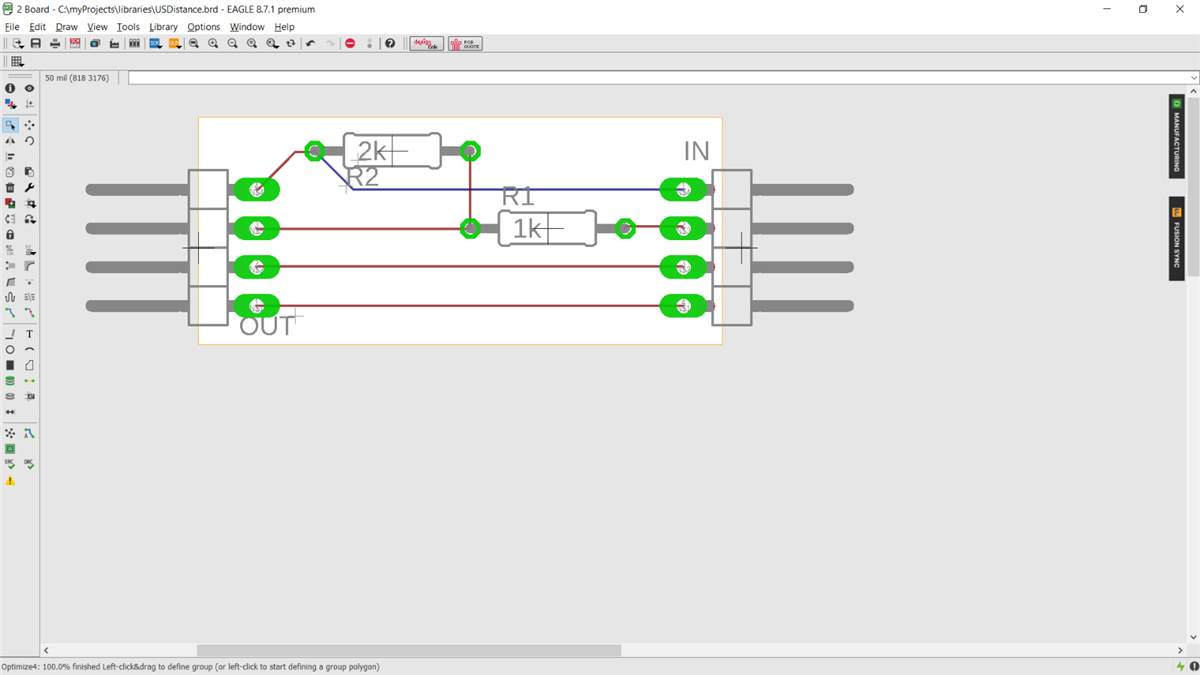Select the Text tool

[x=29, y=334]
